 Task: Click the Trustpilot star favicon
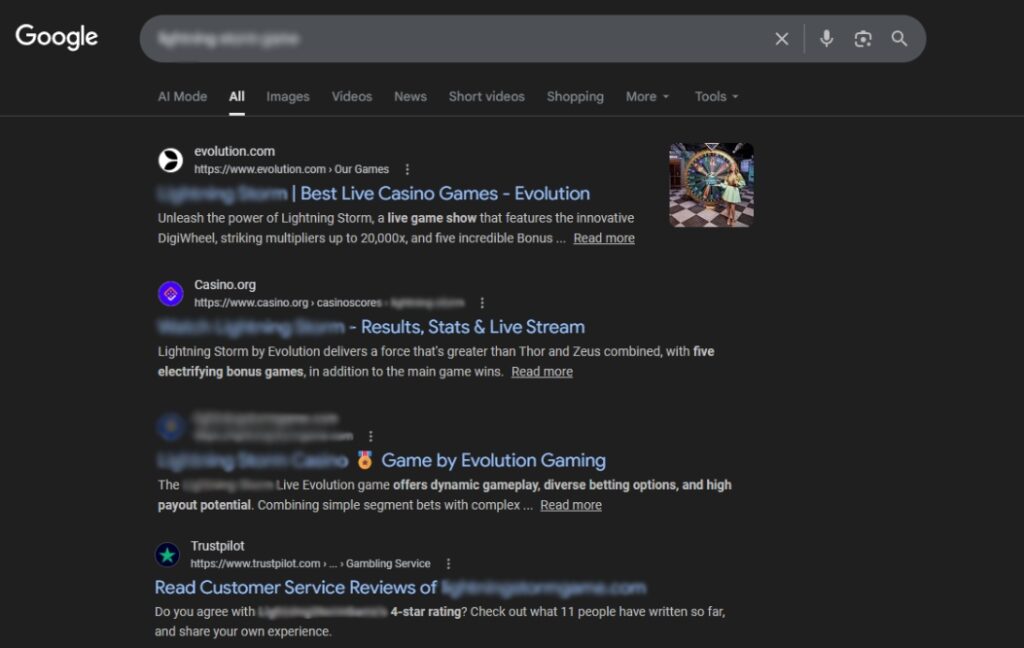(168, 554)
